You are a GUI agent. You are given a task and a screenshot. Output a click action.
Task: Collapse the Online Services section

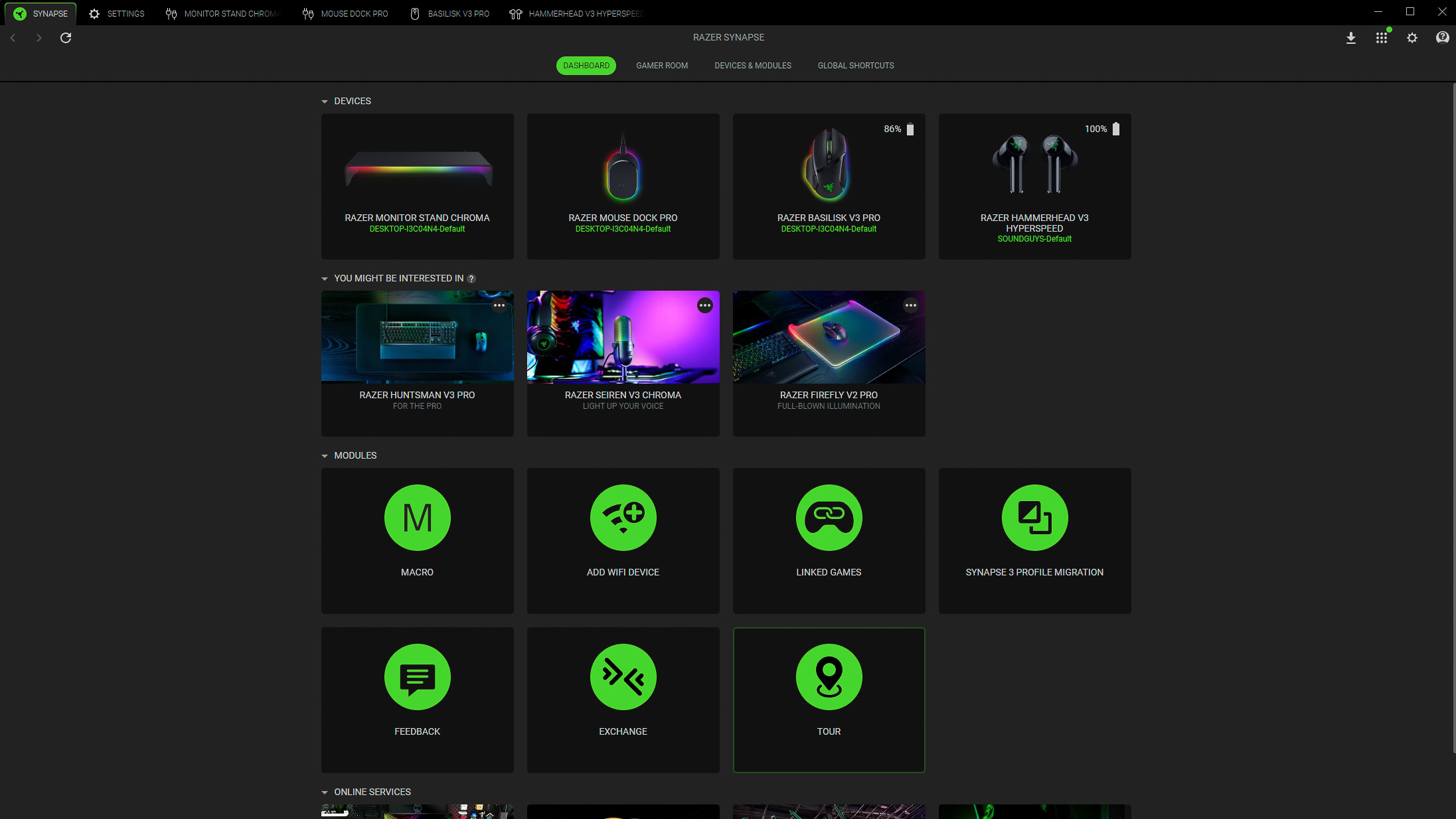click(x=325, y=792)
